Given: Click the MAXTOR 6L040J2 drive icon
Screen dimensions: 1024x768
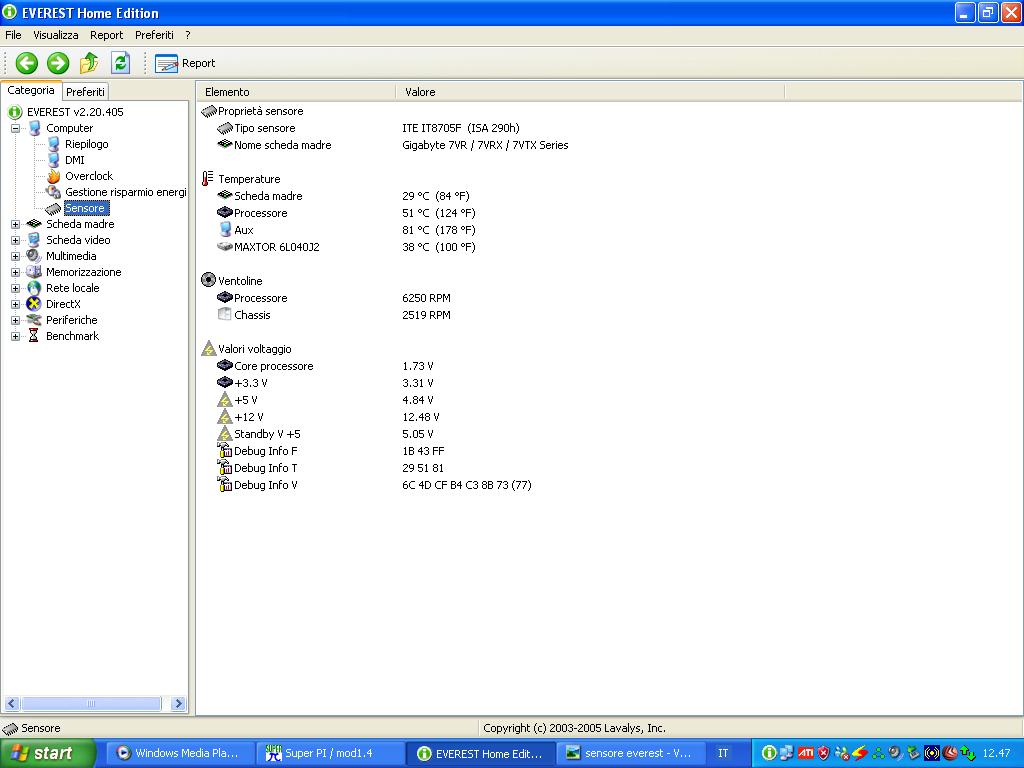Looking at the screenshot, I should (225, 247).
